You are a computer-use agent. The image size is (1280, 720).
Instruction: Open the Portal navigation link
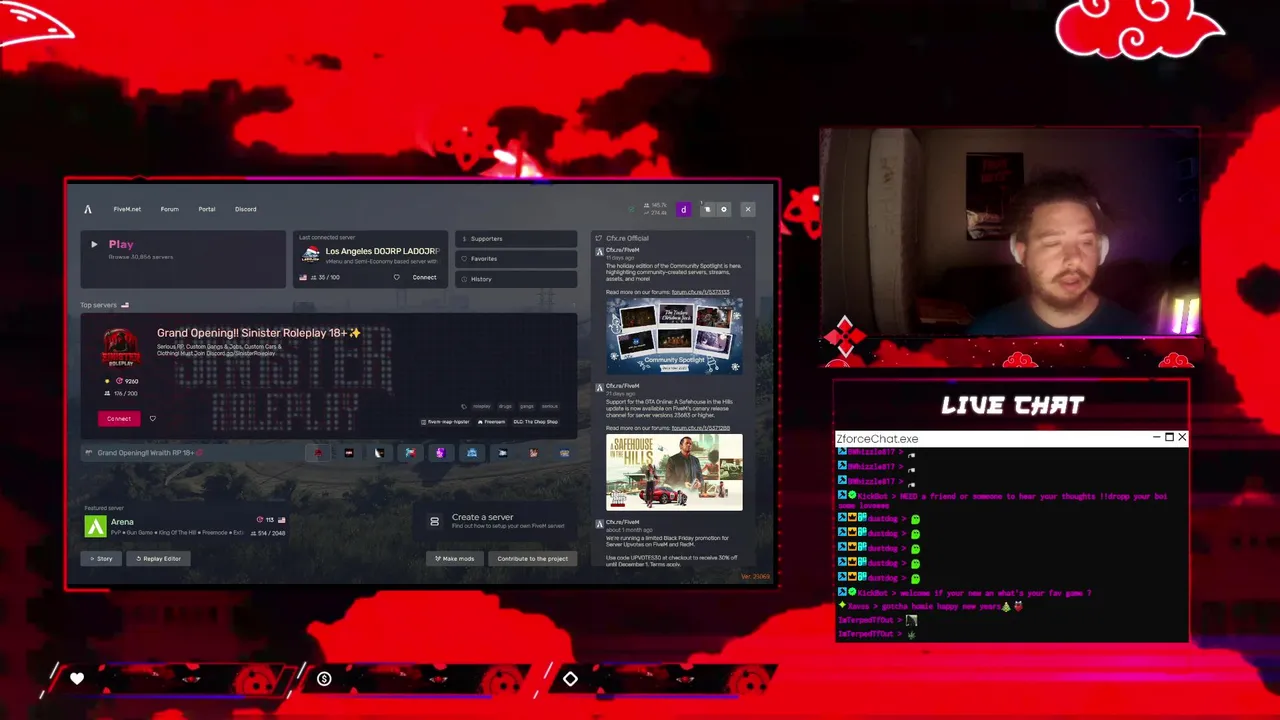(x=207, y=209)
